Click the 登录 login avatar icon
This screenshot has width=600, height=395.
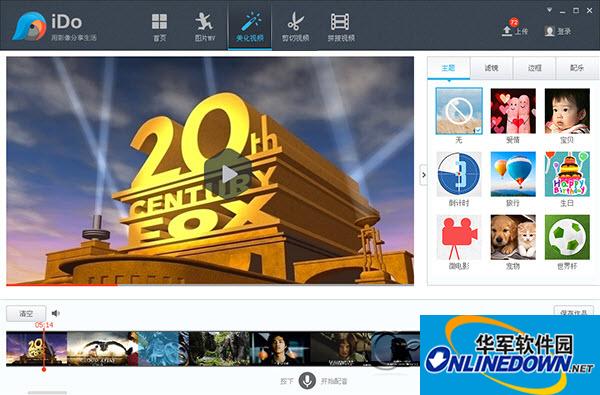click(x=549, y=31)
